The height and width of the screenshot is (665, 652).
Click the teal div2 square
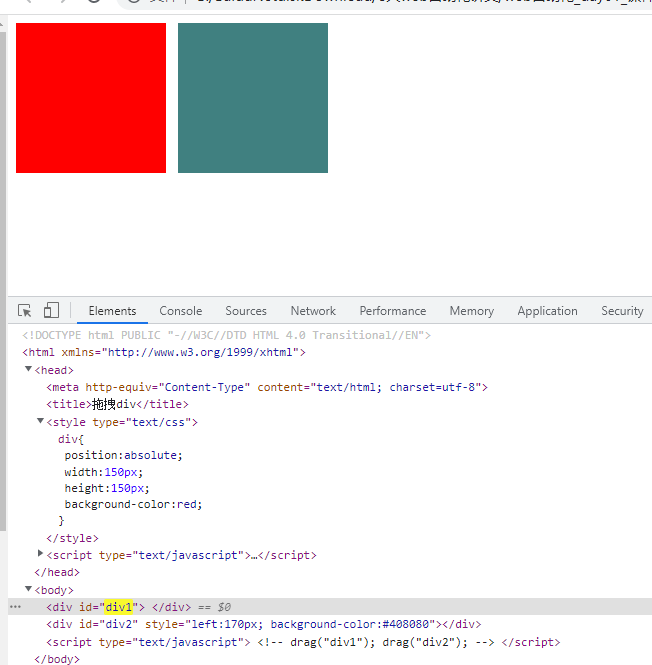click(x=253, y=98)
